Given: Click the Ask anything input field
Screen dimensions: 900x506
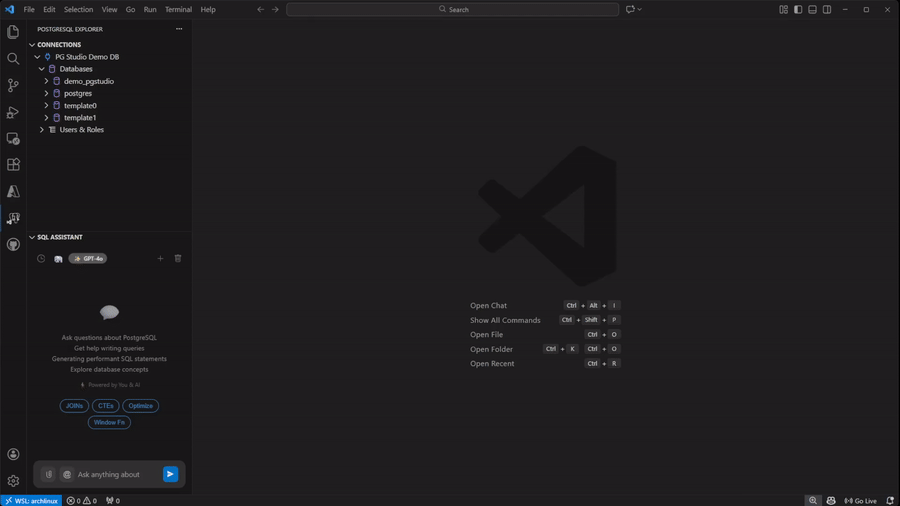Looking at the screenshot, I should coord(115,474).
